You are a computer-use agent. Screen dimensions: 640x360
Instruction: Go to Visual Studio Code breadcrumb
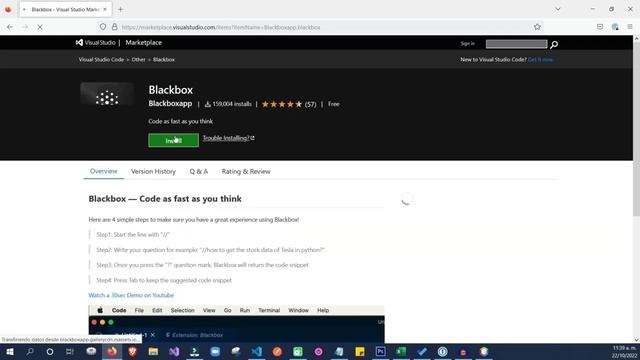click(x=101, y=60)
